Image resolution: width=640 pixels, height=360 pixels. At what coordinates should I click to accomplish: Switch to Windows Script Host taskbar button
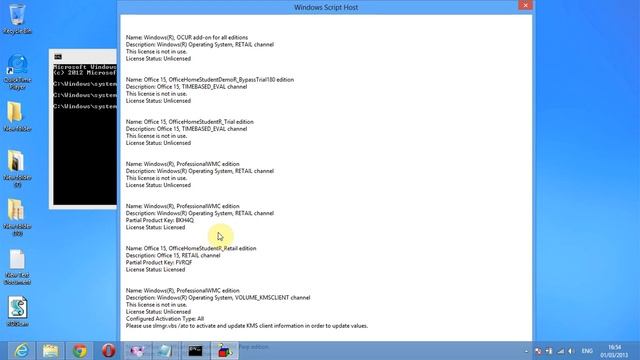[x=224, y=351]
